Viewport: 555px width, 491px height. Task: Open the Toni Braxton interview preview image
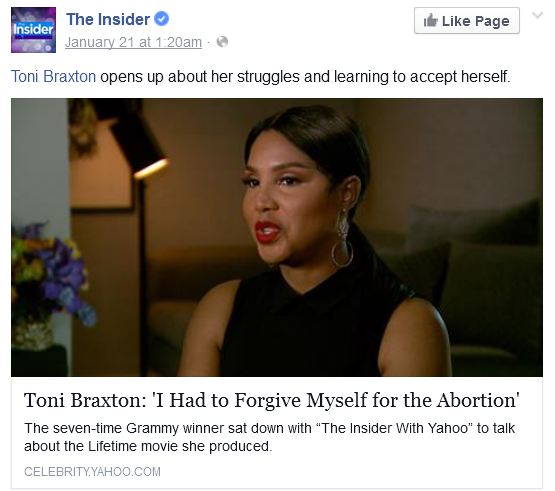tap(277, 237)
